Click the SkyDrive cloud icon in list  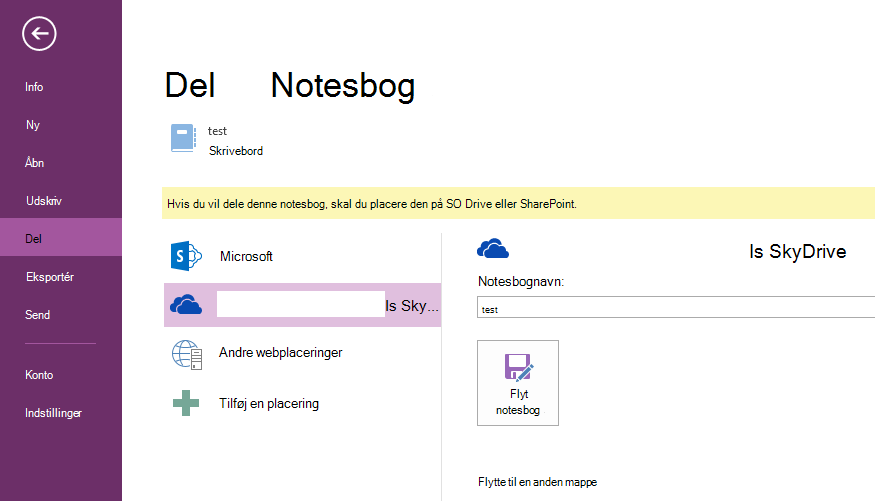[186, 305]
